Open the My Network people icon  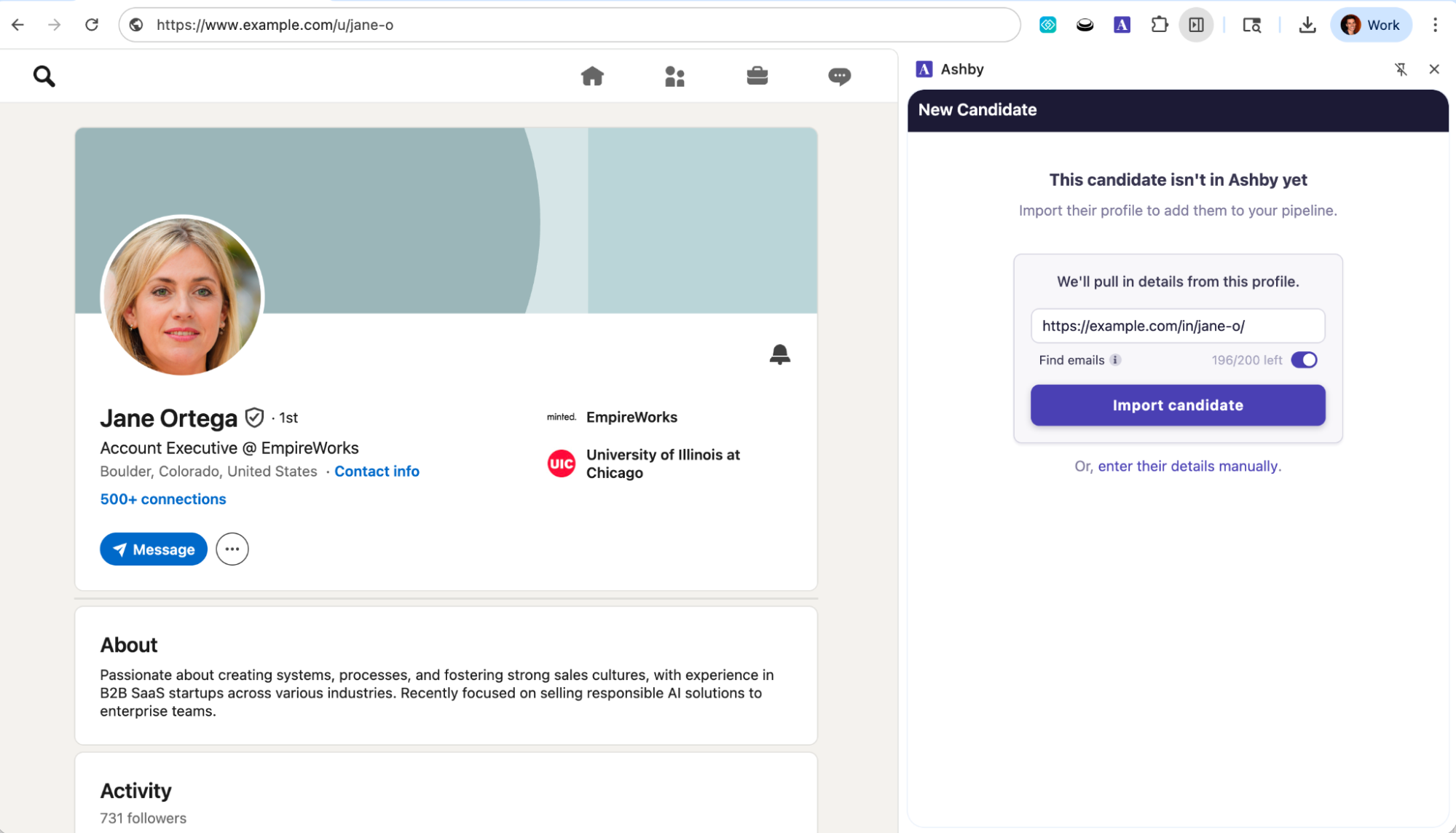coord(674,76)
